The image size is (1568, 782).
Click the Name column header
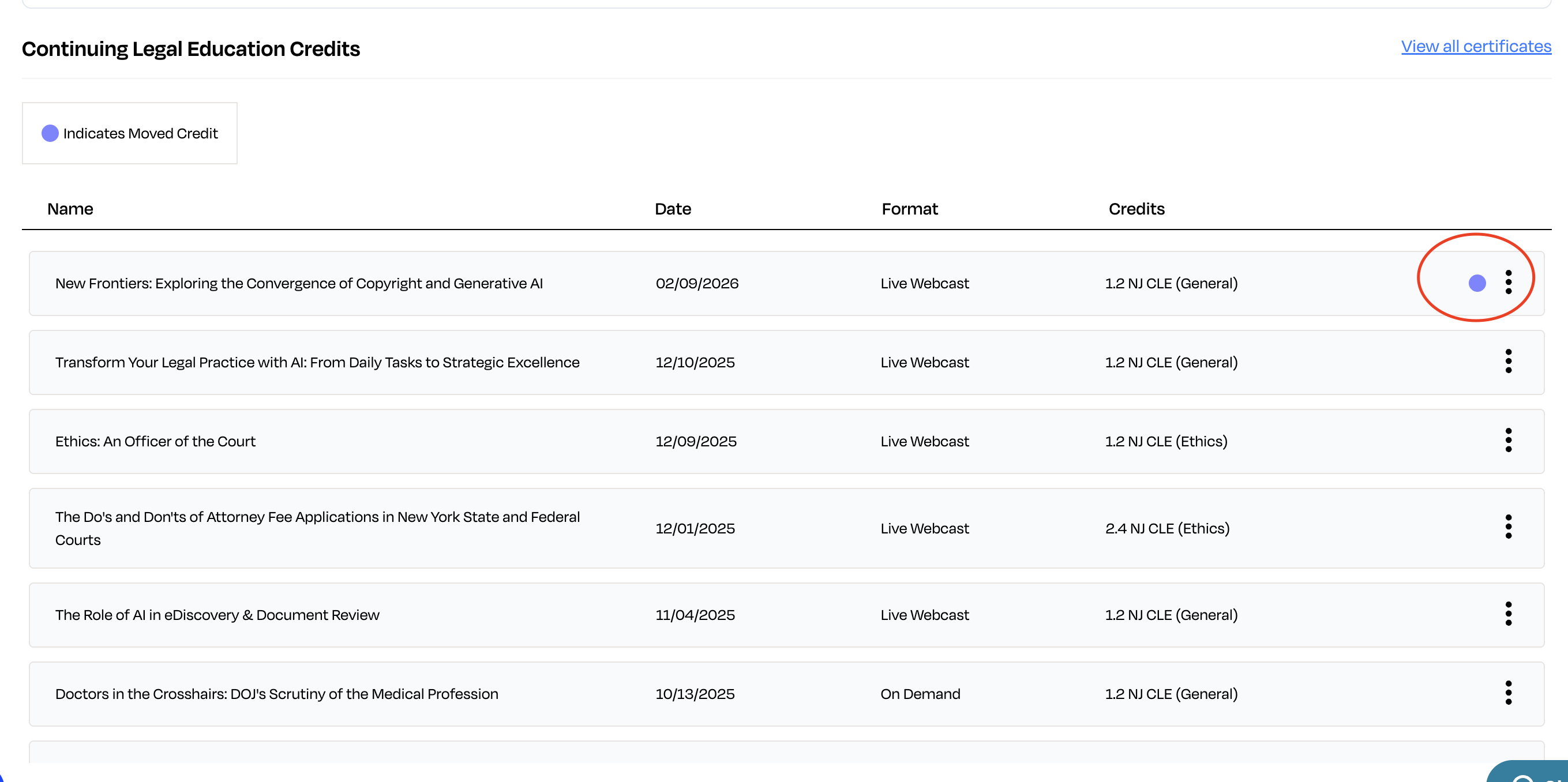click(x=70, y=209)
